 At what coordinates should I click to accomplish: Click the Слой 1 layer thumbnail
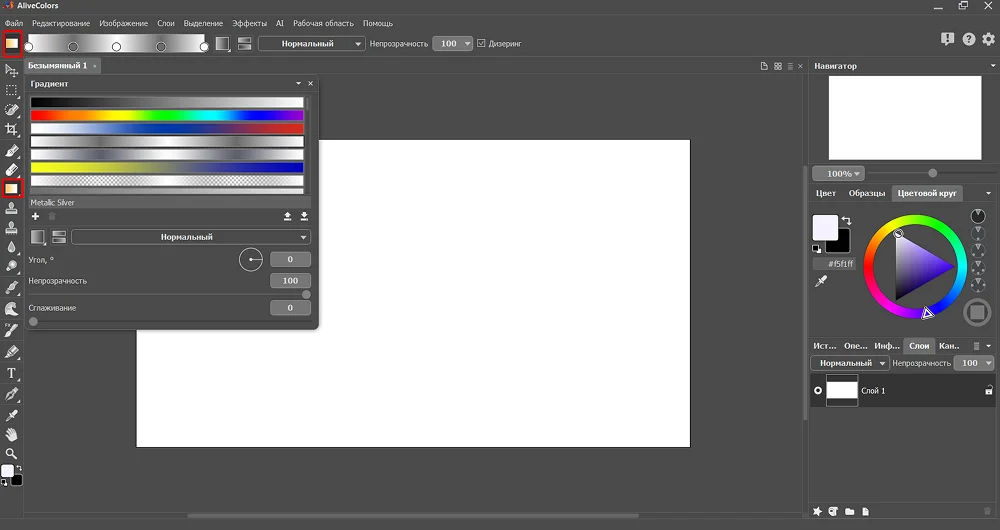842,390
